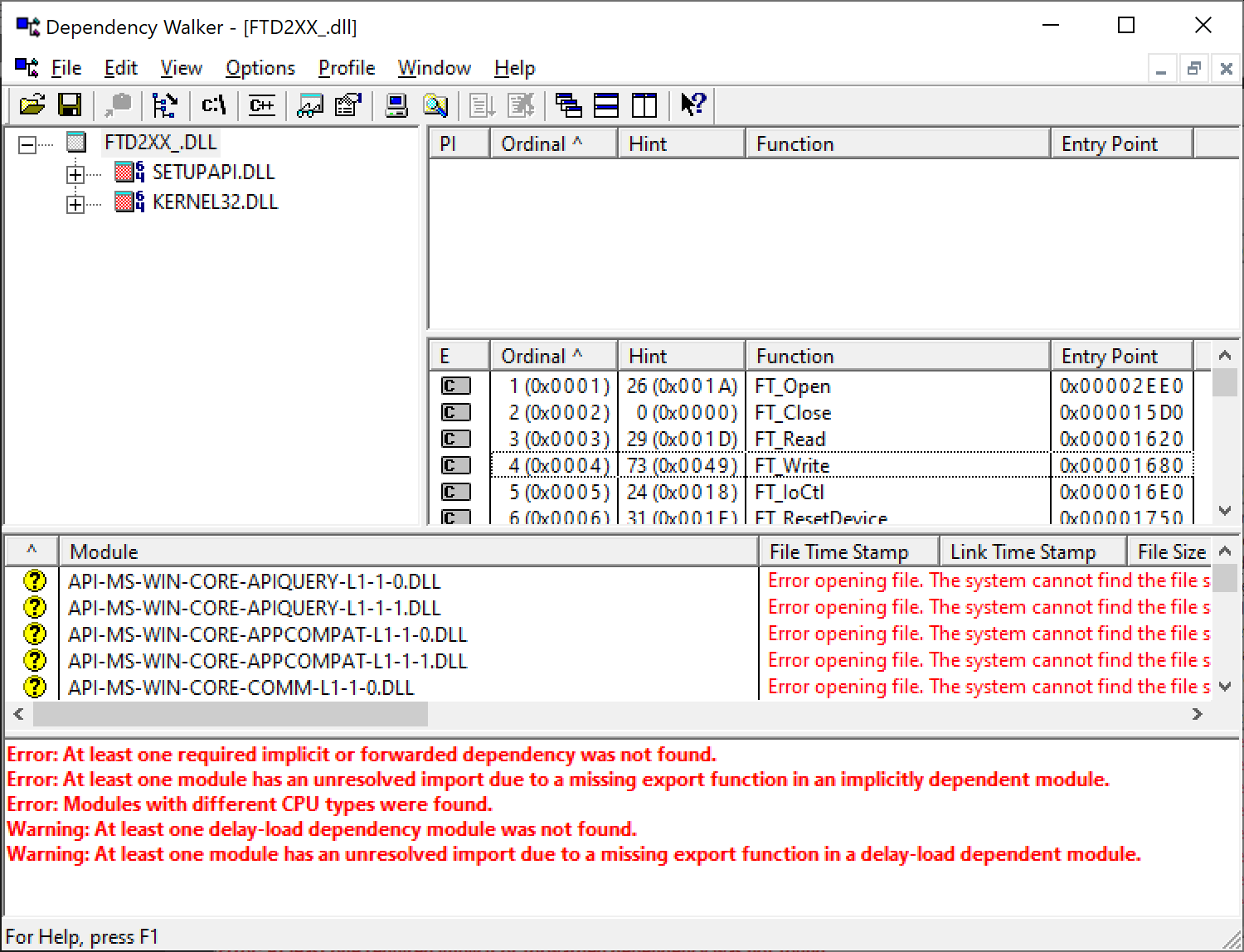Activate the context help arrow-question icon
This screenshot has height=952, width=1244.
tap(693, 105)
